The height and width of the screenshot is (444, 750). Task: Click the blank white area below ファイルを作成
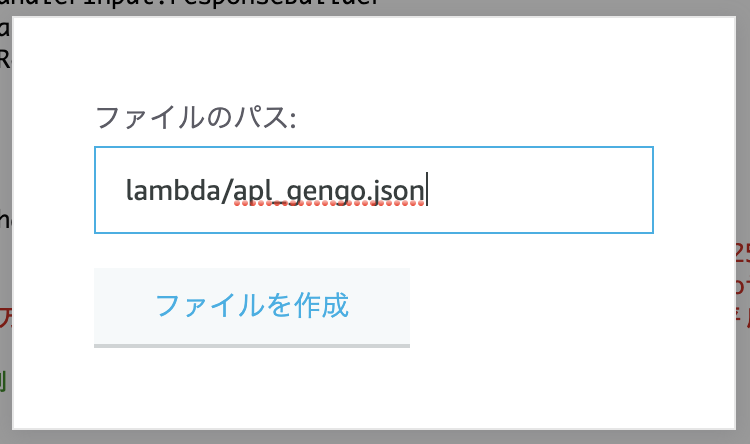(x=373, y=388)
